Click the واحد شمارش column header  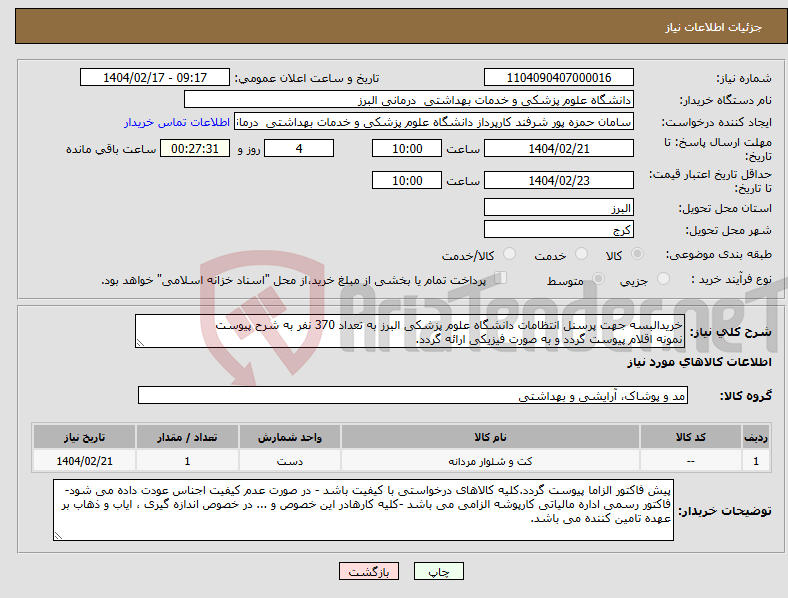[x=289, y=437]
